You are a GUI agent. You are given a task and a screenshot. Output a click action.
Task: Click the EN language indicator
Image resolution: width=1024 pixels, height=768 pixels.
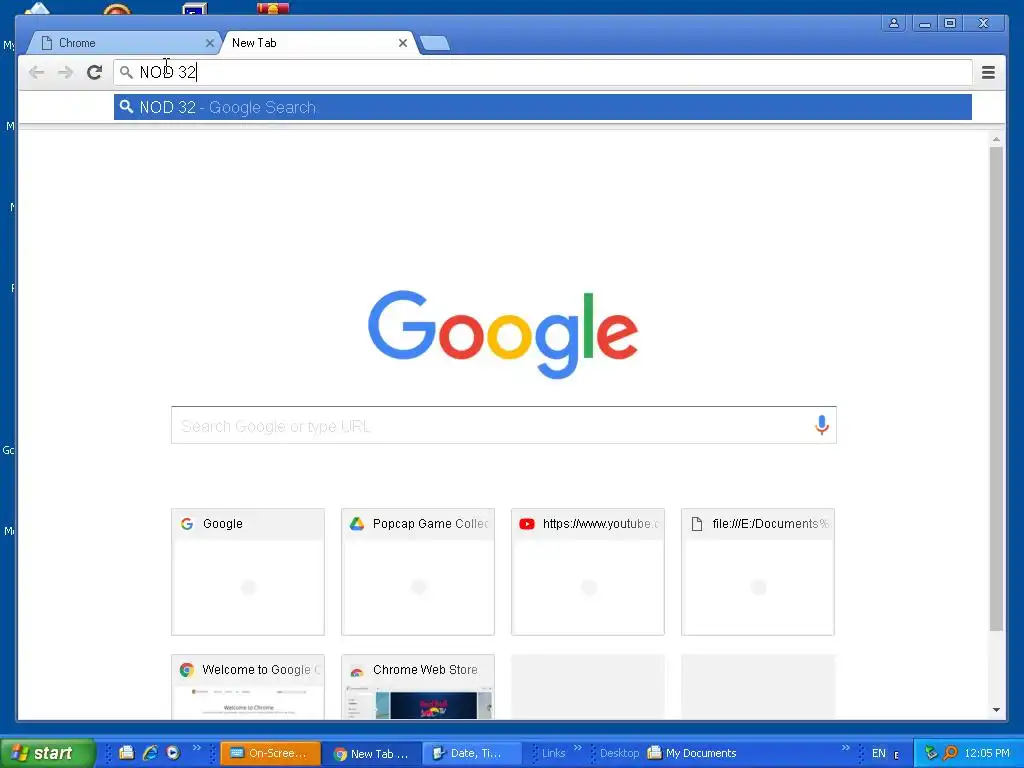click(x=879, y=753)
